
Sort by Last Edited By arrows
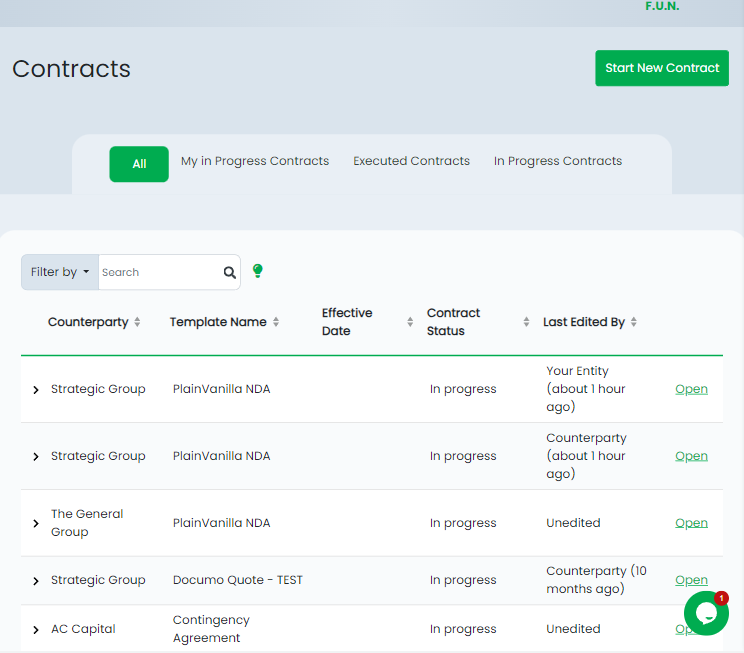[x=634, y=322]
